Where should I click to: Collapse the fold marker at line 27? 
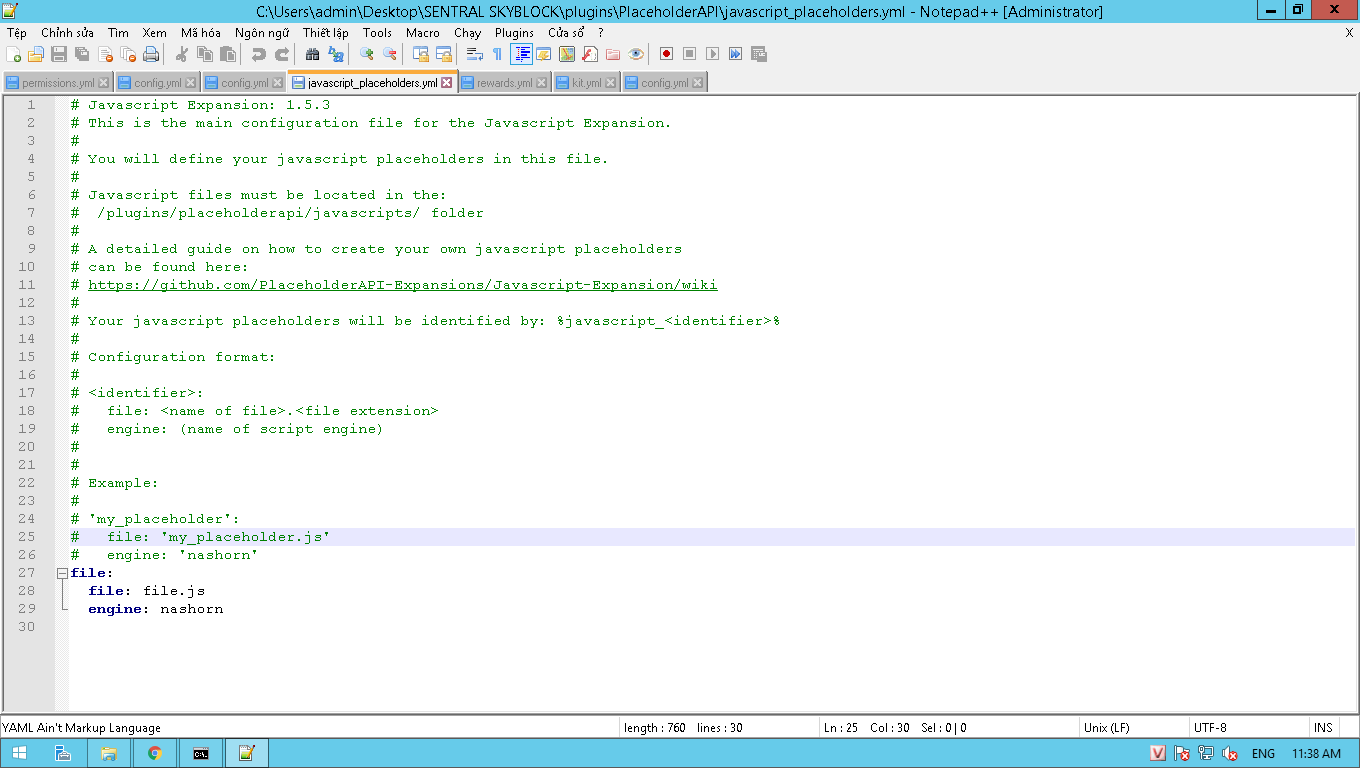tap(62, 574)
